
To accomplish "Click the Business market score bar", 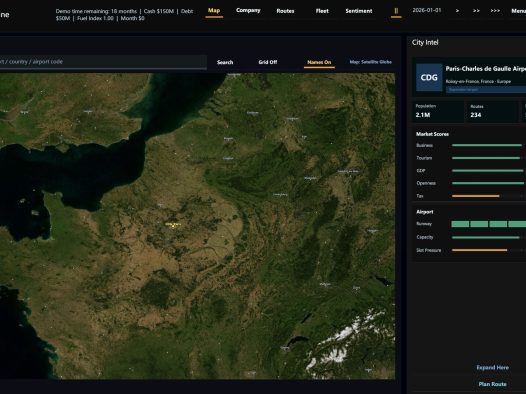I will (x=487, y=145).
